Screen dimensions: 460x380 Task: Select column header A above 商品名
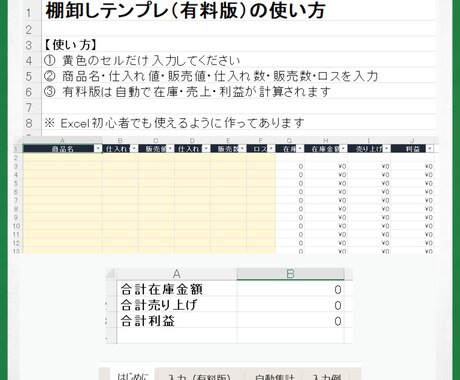[62, 140]
